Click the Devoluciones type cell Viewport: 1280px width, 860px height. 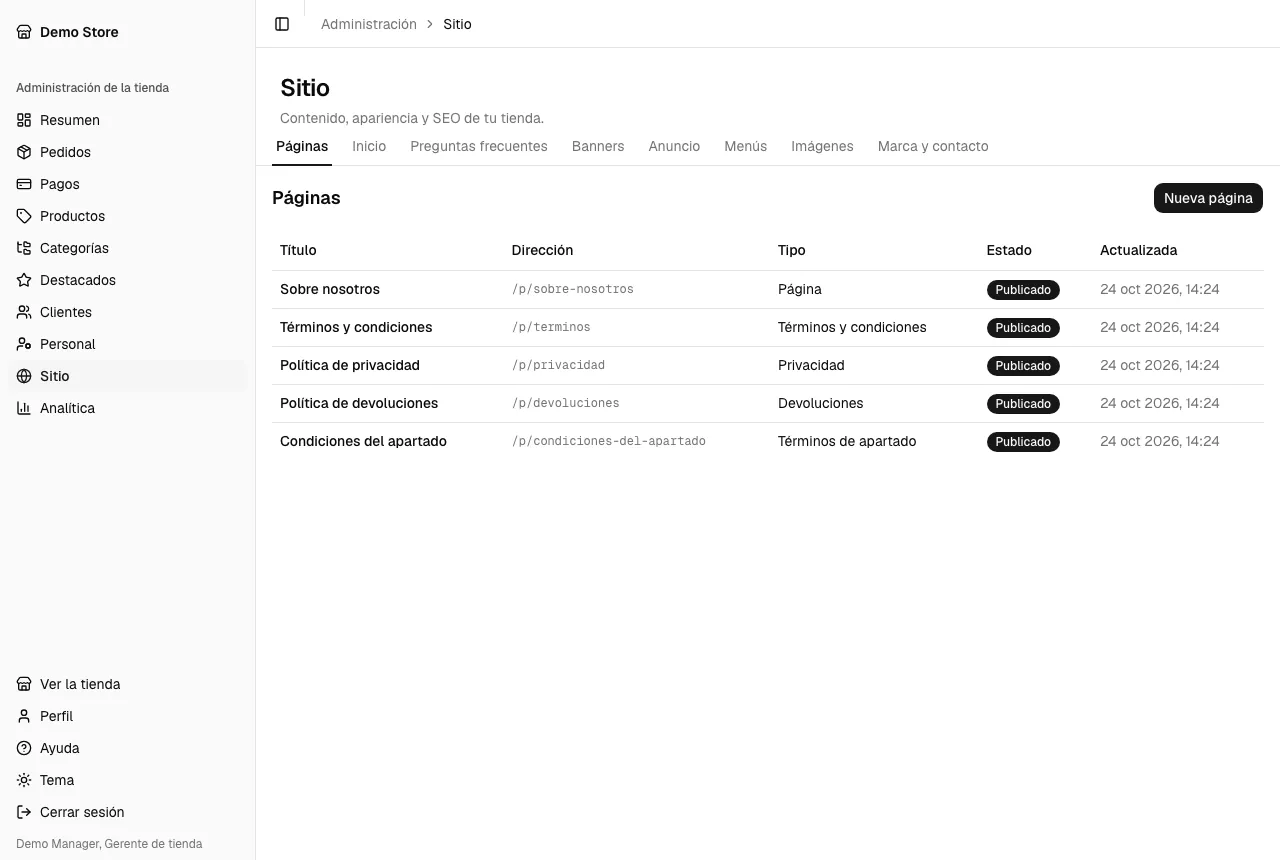[x=821, y=403]
